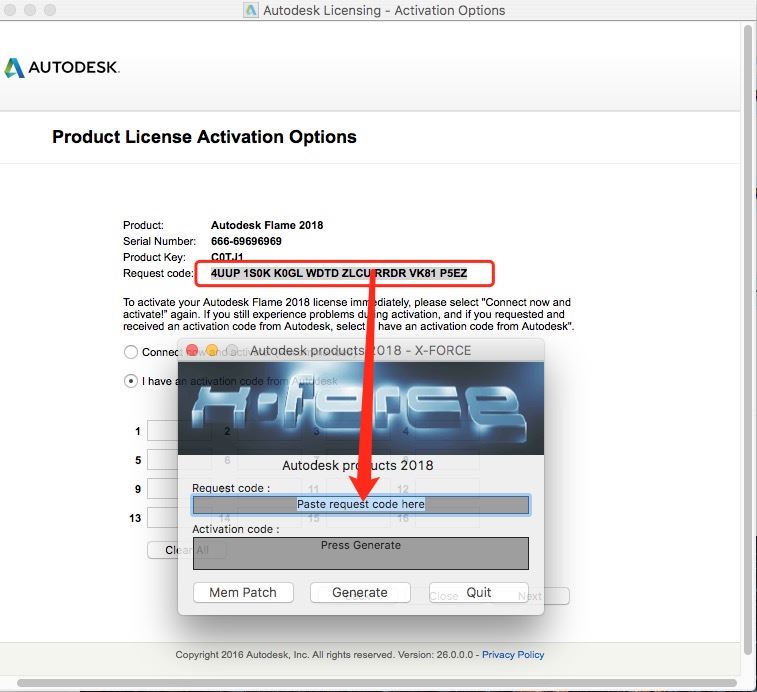Click the highlighted request code text

[x=339, y=273]
